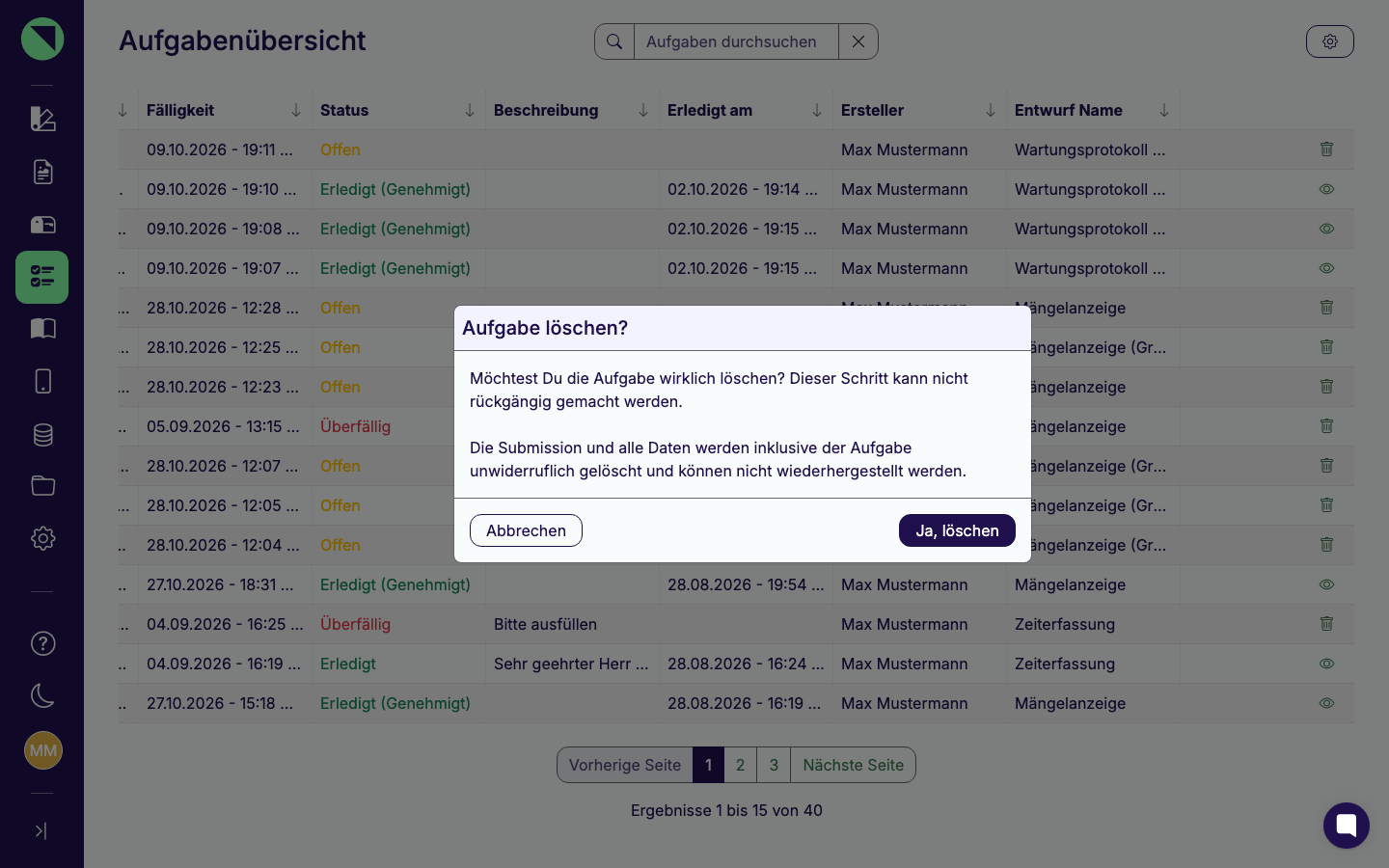Open the chat bubble widget
The width and height of the screenshot is (1389, 868).
pos(1347,826)
